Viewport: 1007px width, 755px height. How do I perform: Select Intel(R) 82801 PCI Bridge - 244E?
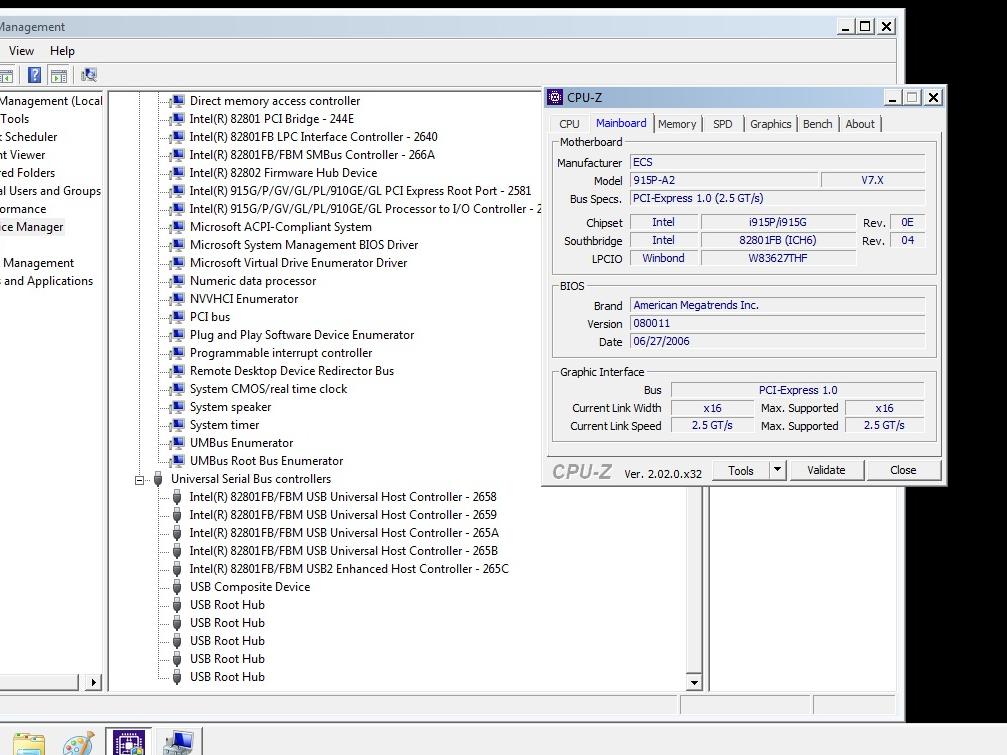click(x=272, y=119)
